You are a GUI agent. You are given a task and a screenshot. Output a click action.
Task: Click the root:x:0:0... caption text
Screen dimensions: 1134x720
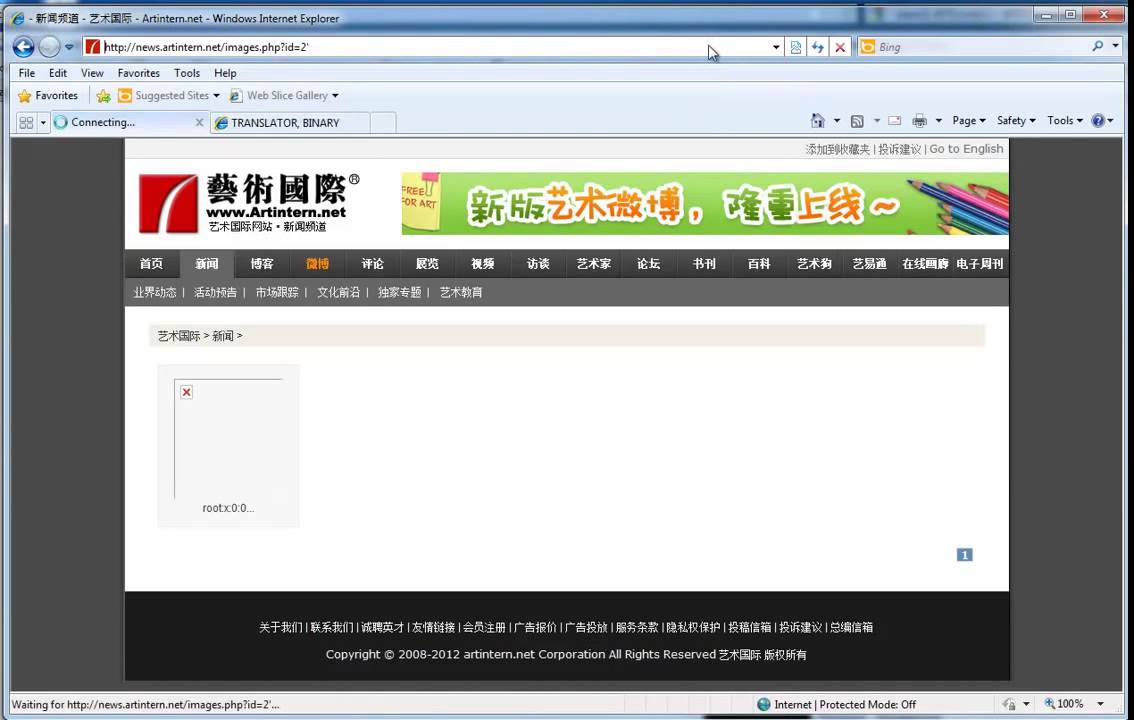click(228, 508)
